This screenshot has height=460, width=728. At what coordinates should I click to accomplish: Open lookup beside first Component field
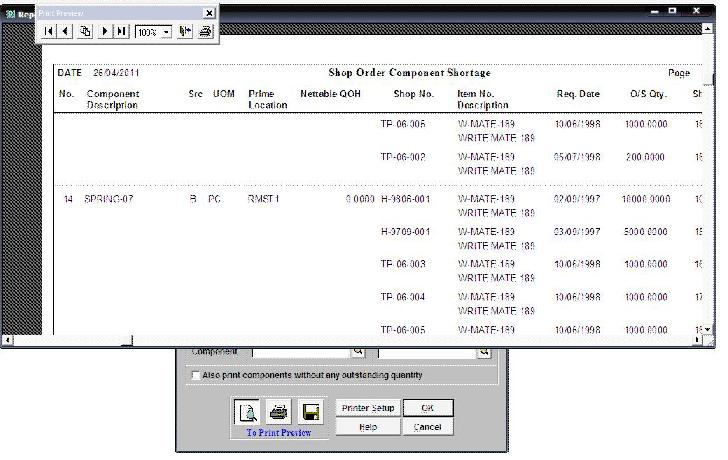pos(358,352)
